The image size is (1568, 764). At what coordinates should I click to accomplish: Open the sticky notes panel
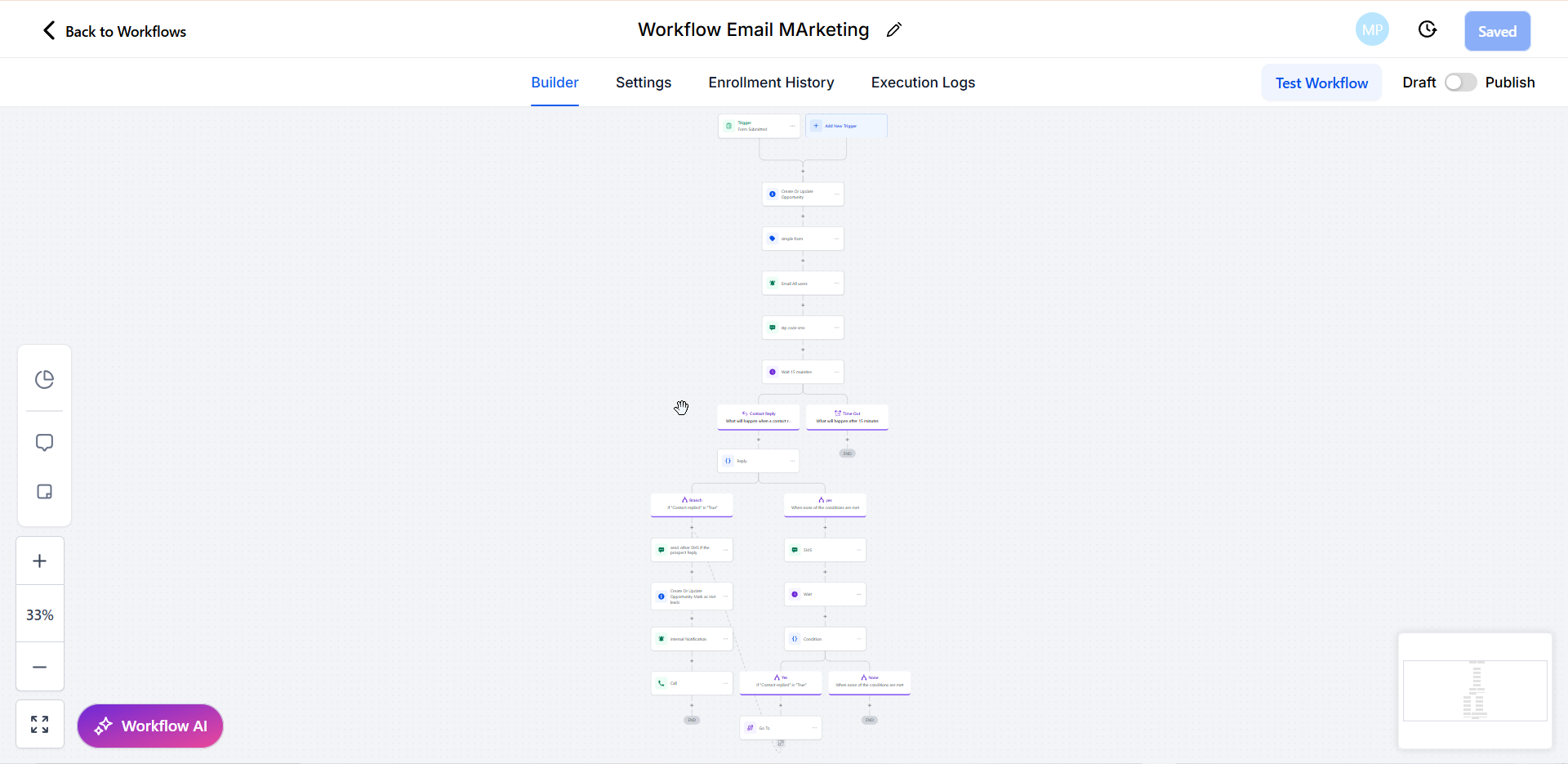(44, 491)
